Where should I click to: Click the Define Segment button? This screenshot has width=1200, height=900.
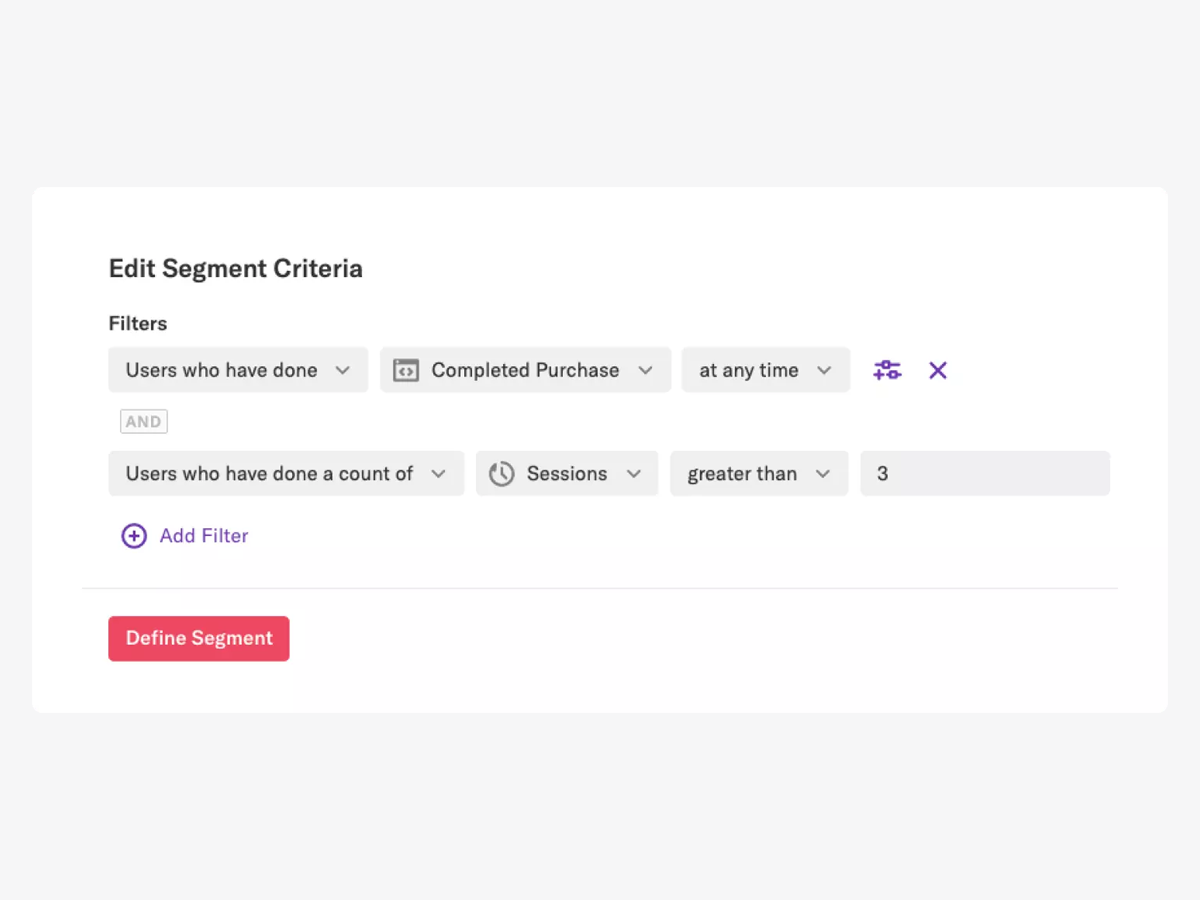tap(198, 638)
